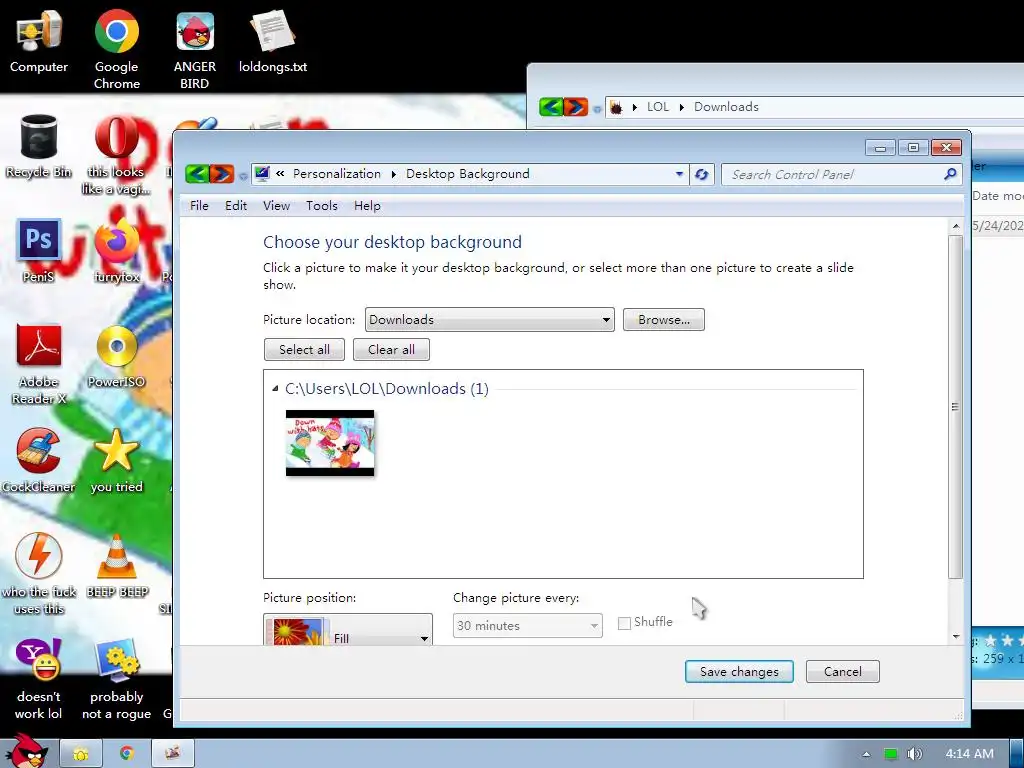This screenshot has height=768, width=1024.
Task: Click the Angry Bird Start button
Action: coord(26,751)
